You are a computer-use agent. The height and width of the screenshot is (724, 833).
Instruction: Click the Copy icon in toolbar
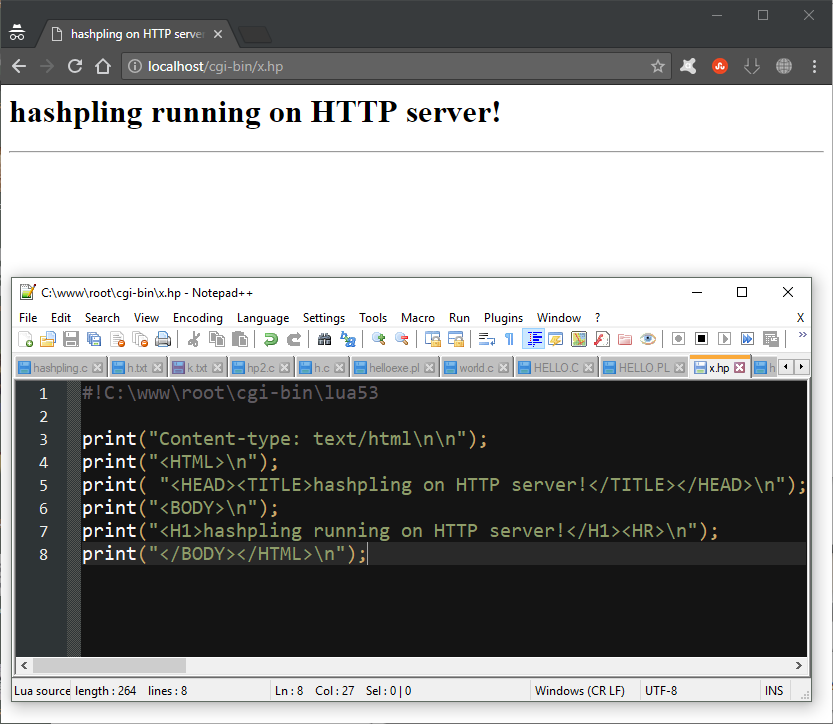coord(217,339)
